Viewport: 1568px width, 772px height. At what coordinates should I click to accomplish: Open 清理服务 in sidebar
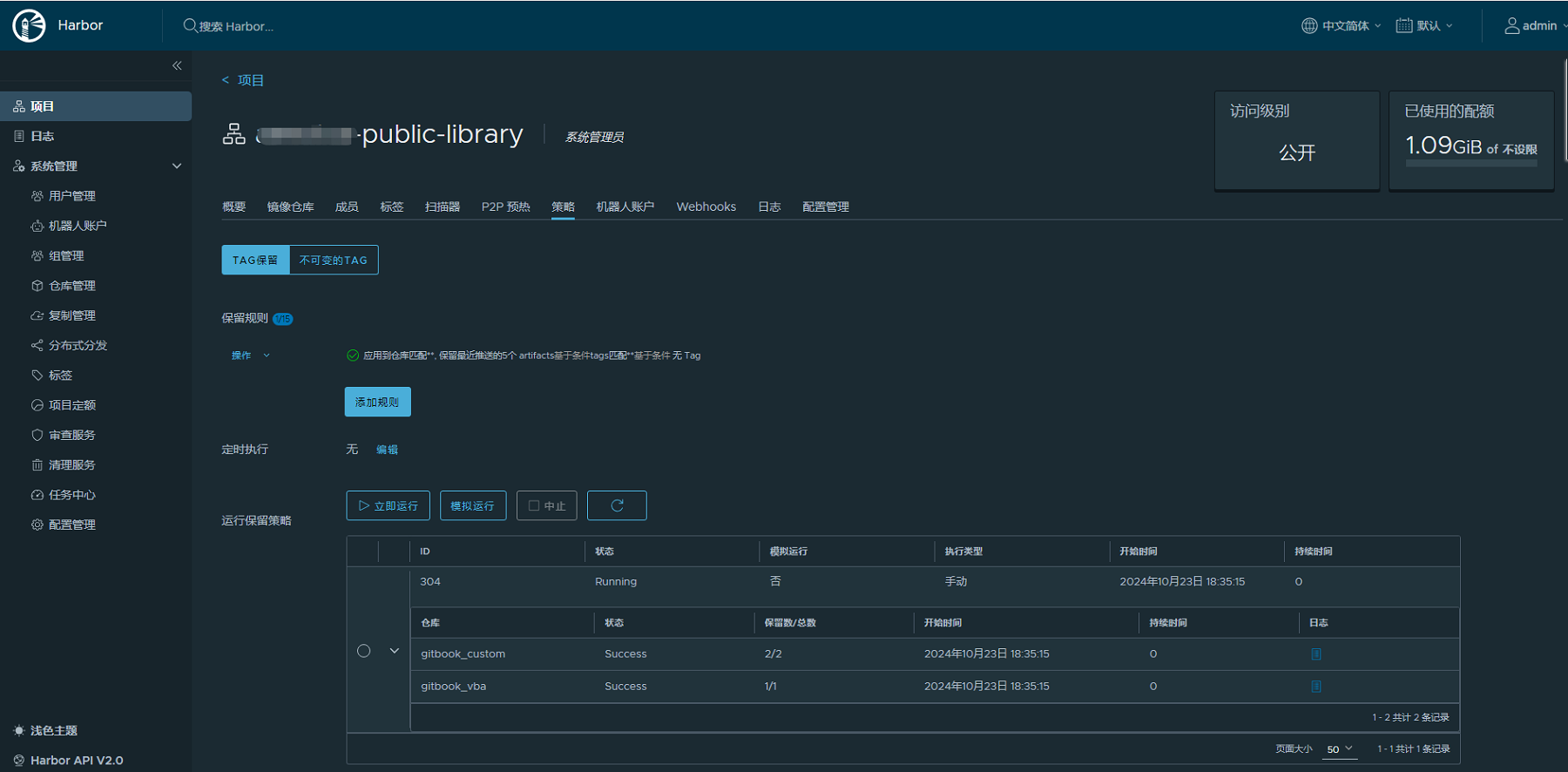[x=72, y=464]
